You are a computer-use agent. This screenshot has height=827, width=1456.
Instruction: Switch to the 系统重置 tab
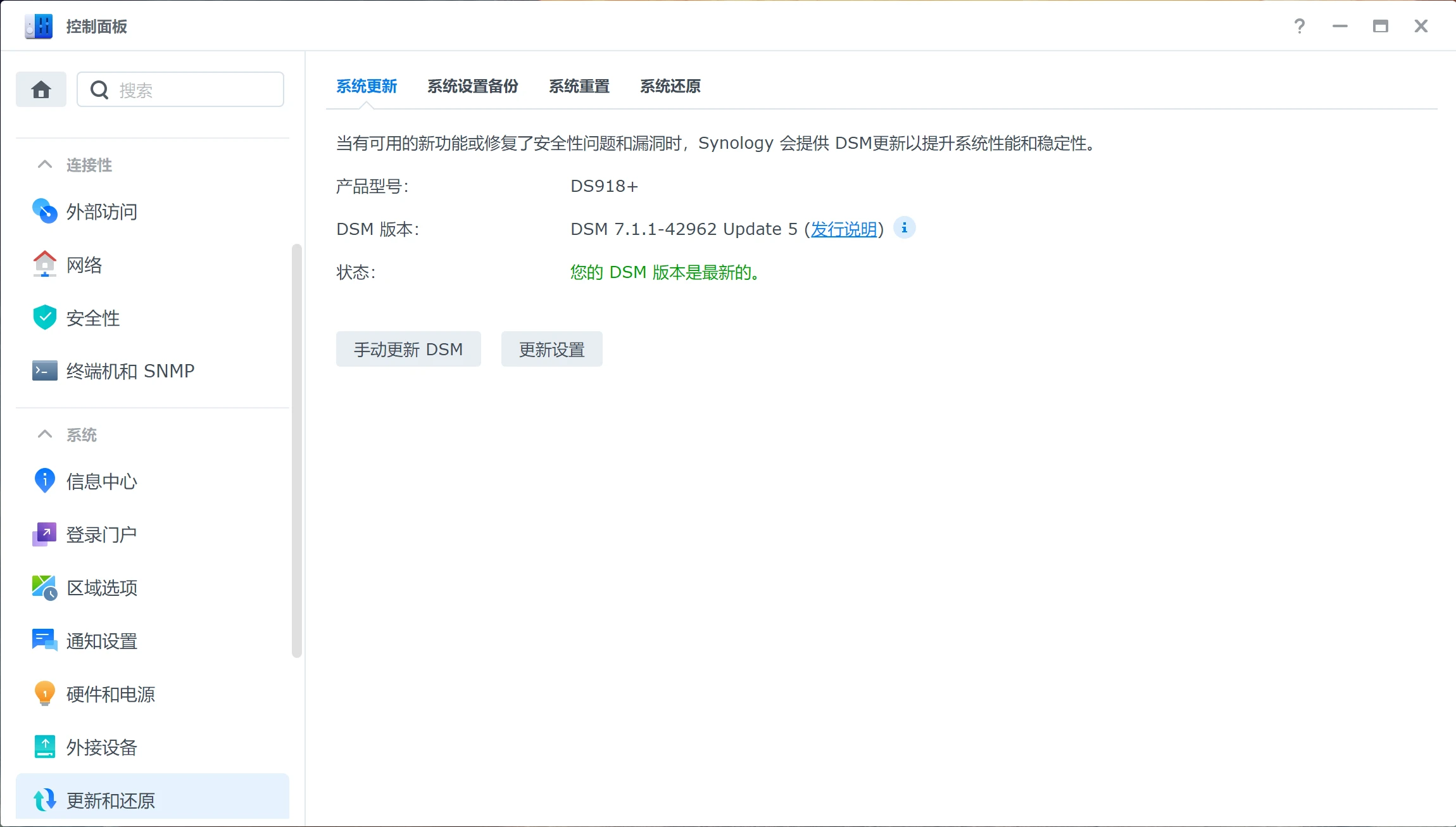(x=579, y=86)
